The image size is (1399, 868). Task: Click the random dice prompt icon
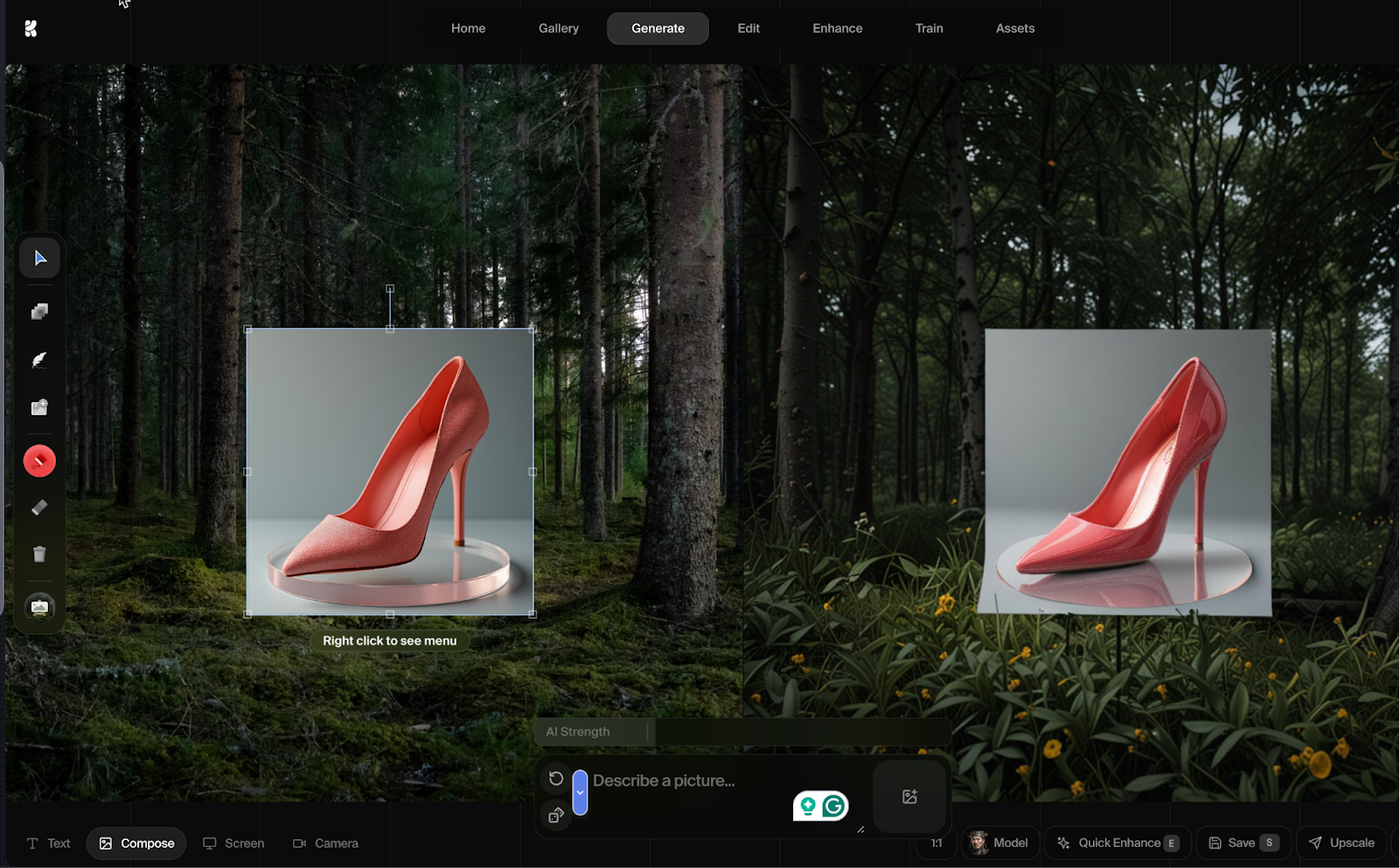556,816
